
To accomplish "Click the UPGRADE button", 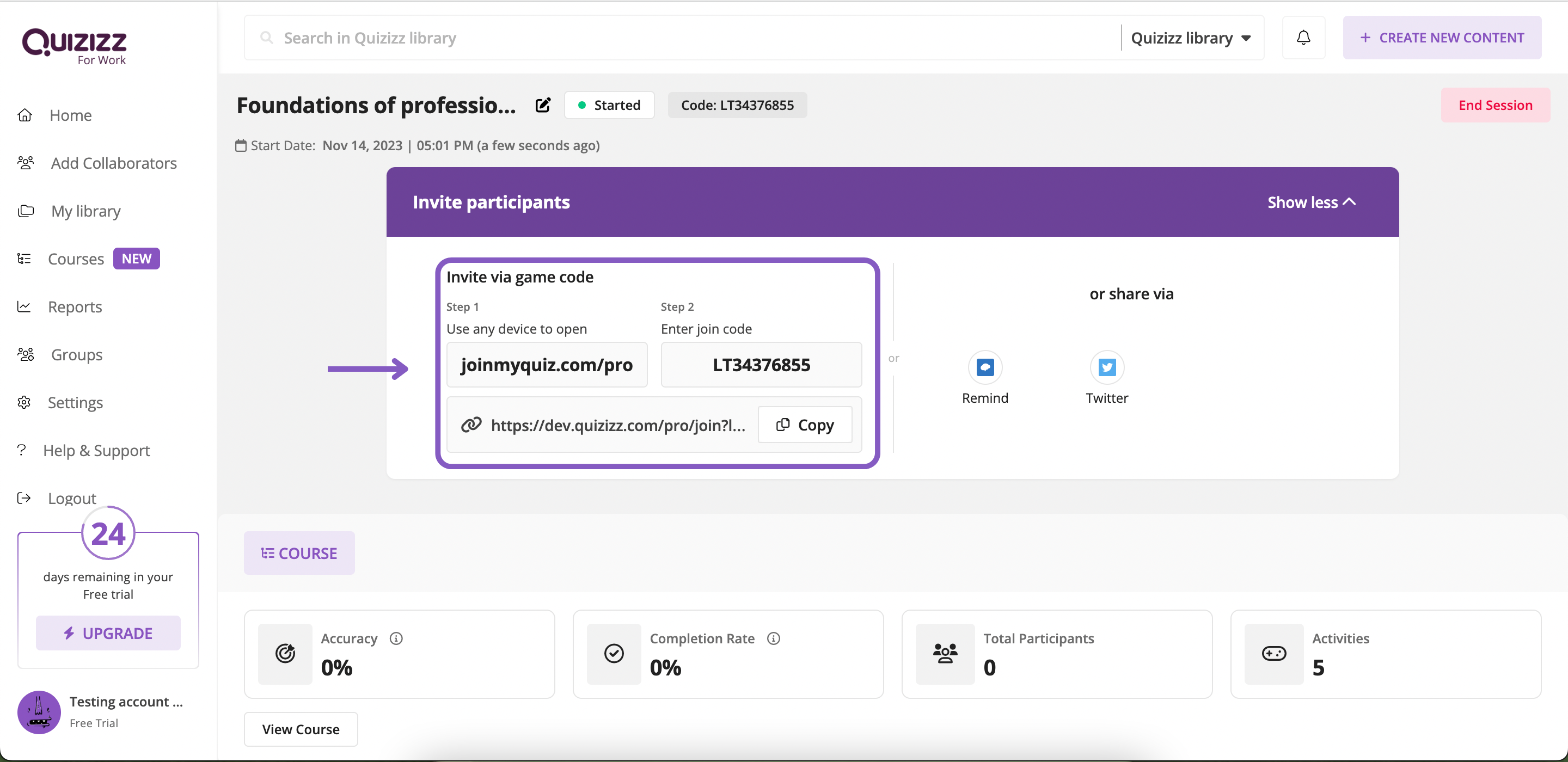I will (108, 633).
